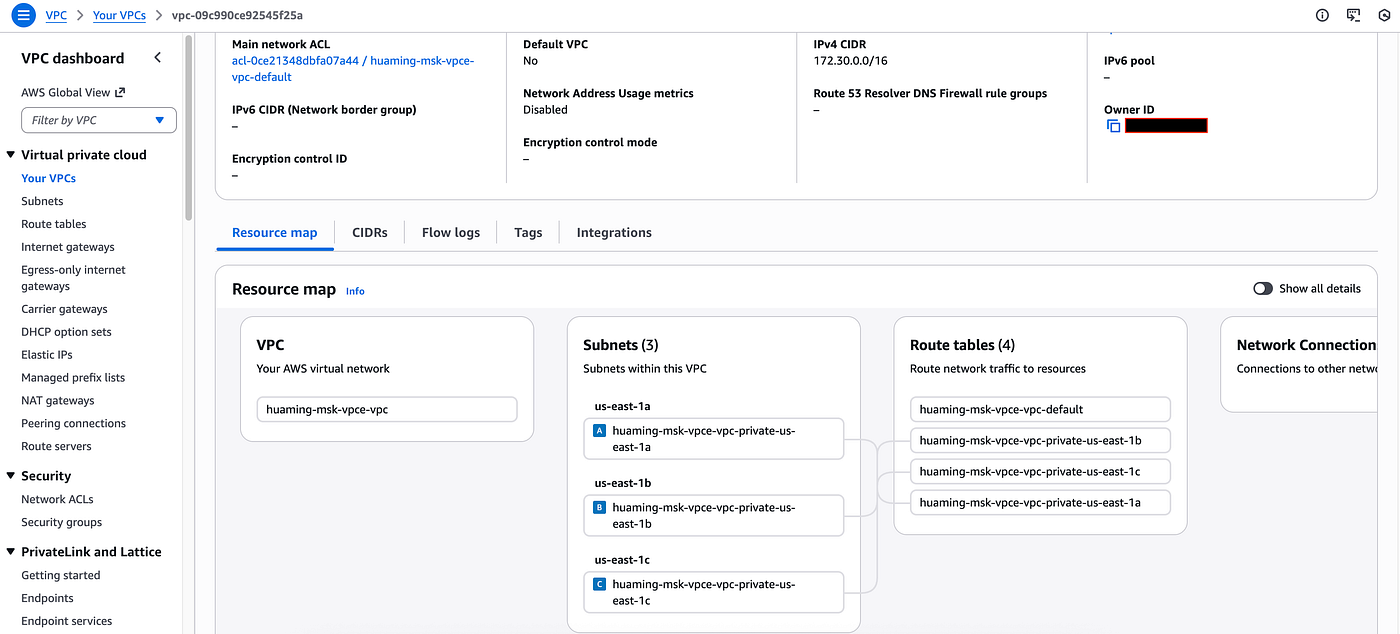The image size is (1400, 634).
Task: Collapse the Security section
Action: click(x=11, y=476)
